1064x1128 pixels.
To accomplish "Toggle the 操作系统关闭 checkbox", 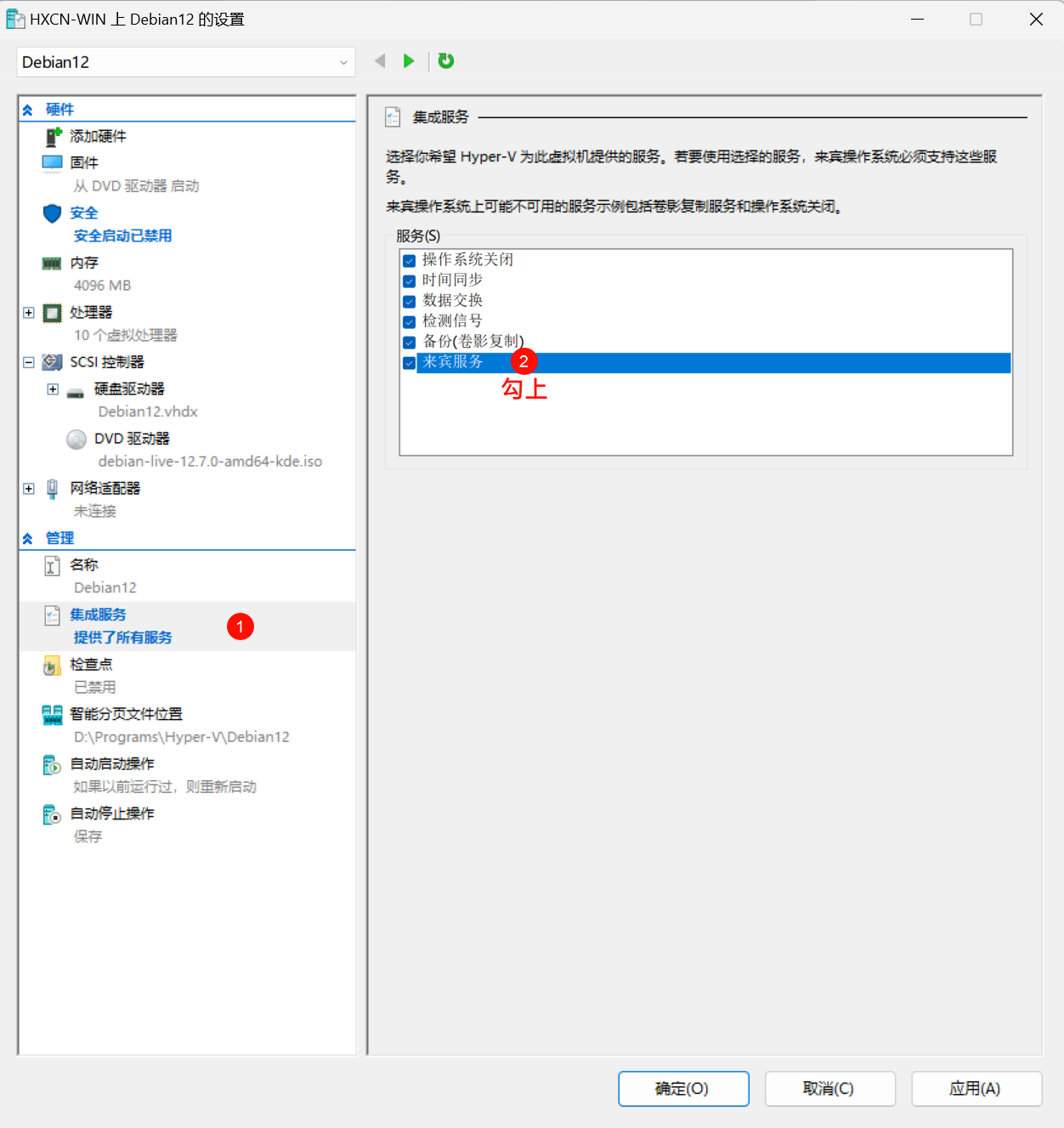I will coord(410,260).
